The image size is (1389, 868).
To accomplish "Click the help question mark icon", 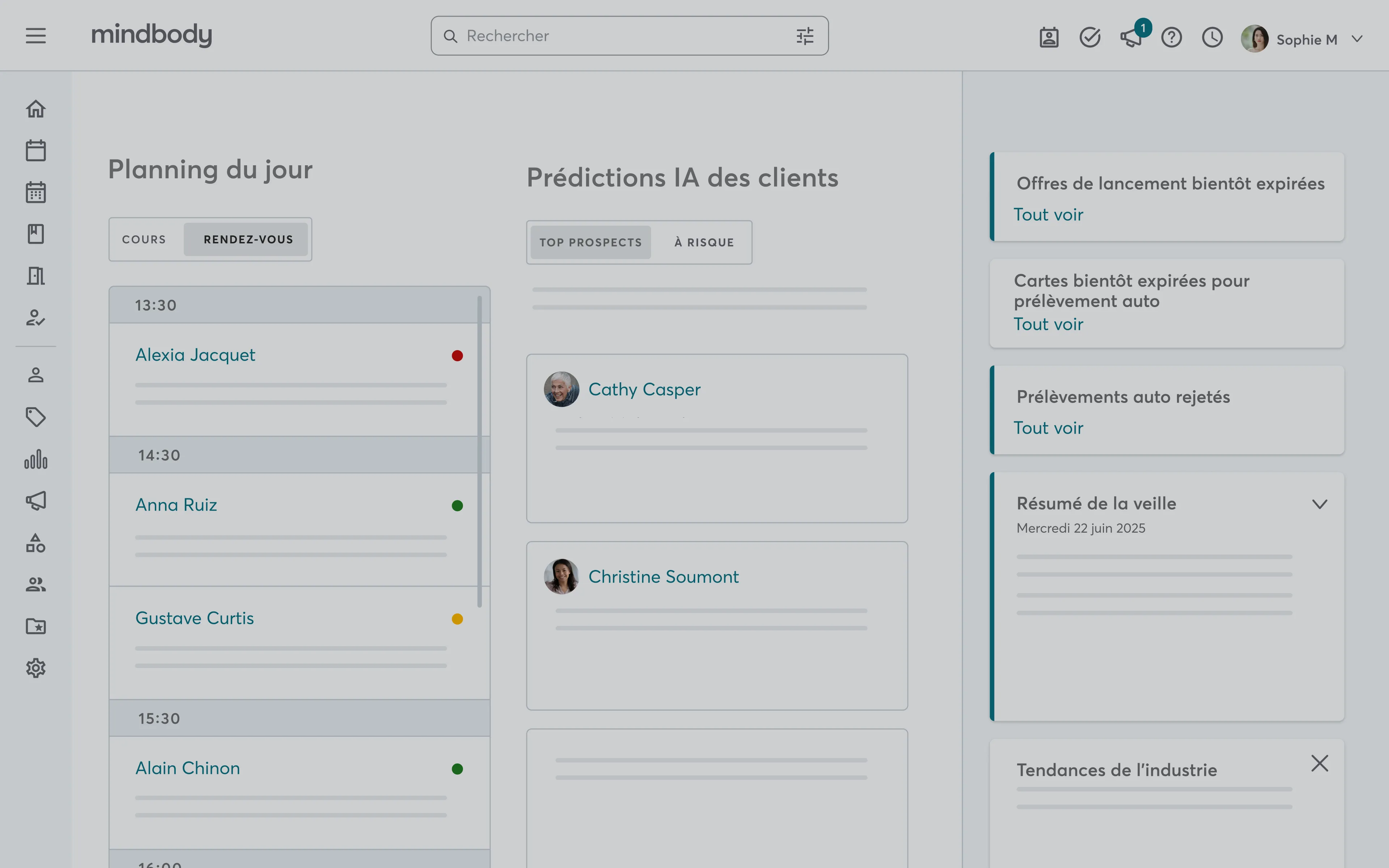I will pyautogui.click(x=1171, y=38).
